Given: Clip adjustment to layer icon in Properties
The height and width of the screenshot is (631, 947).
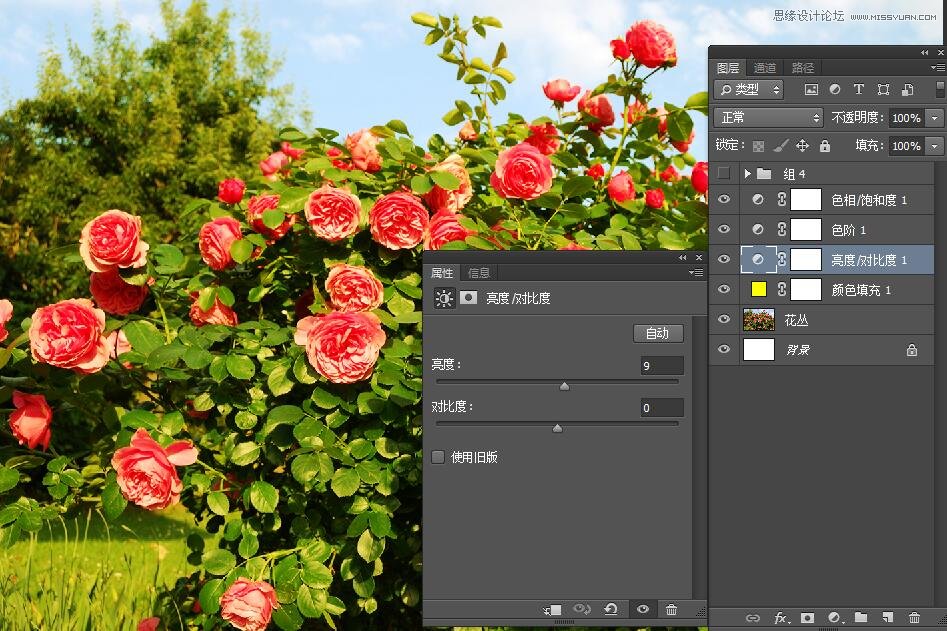Looking at the screenshot, I should [x=553, y=609].
